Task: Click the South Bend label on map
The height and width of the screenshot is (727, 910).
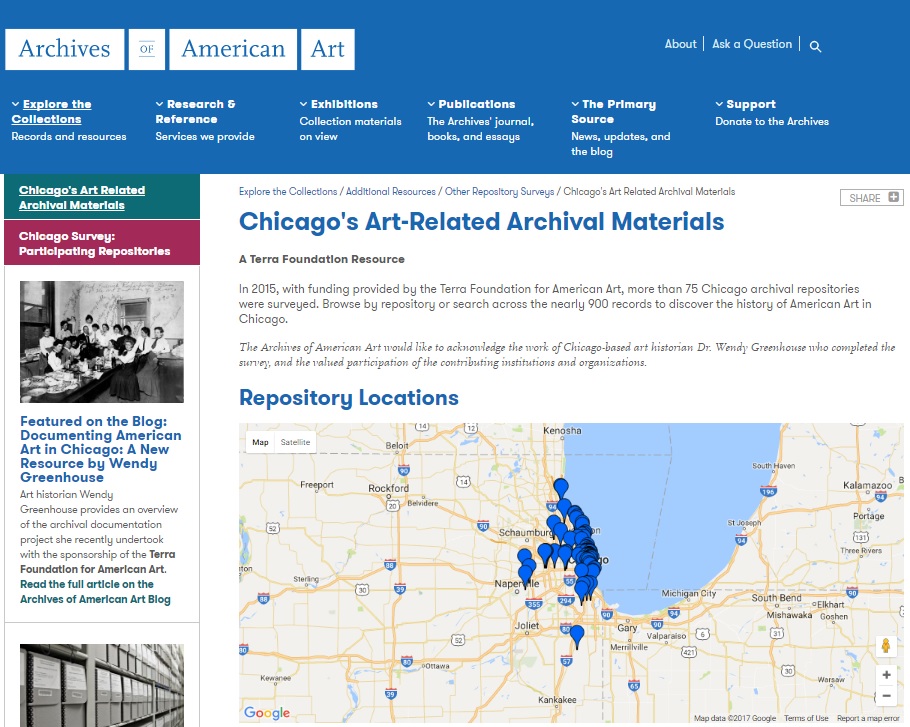Action: click(777, 598)
